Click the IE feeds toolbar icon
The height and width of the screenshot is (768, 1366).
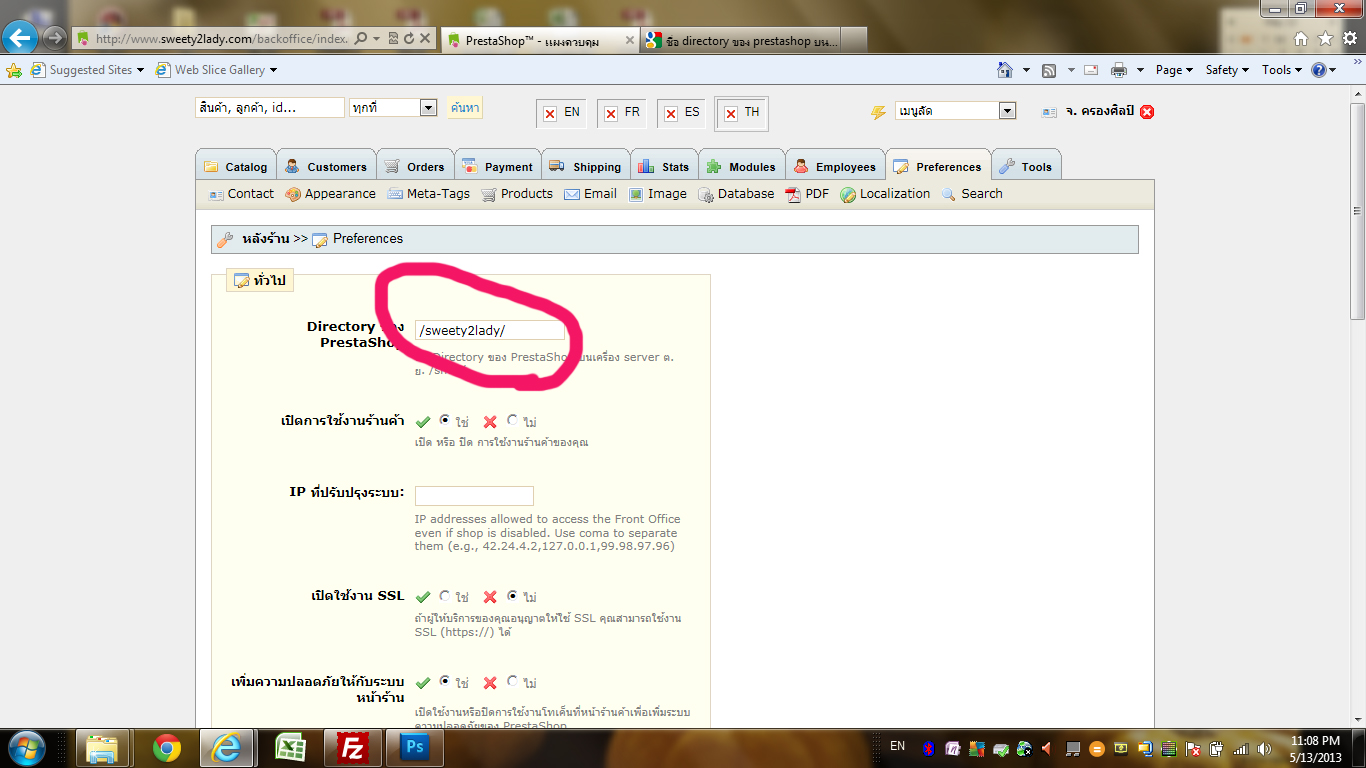coord(1049,70)
